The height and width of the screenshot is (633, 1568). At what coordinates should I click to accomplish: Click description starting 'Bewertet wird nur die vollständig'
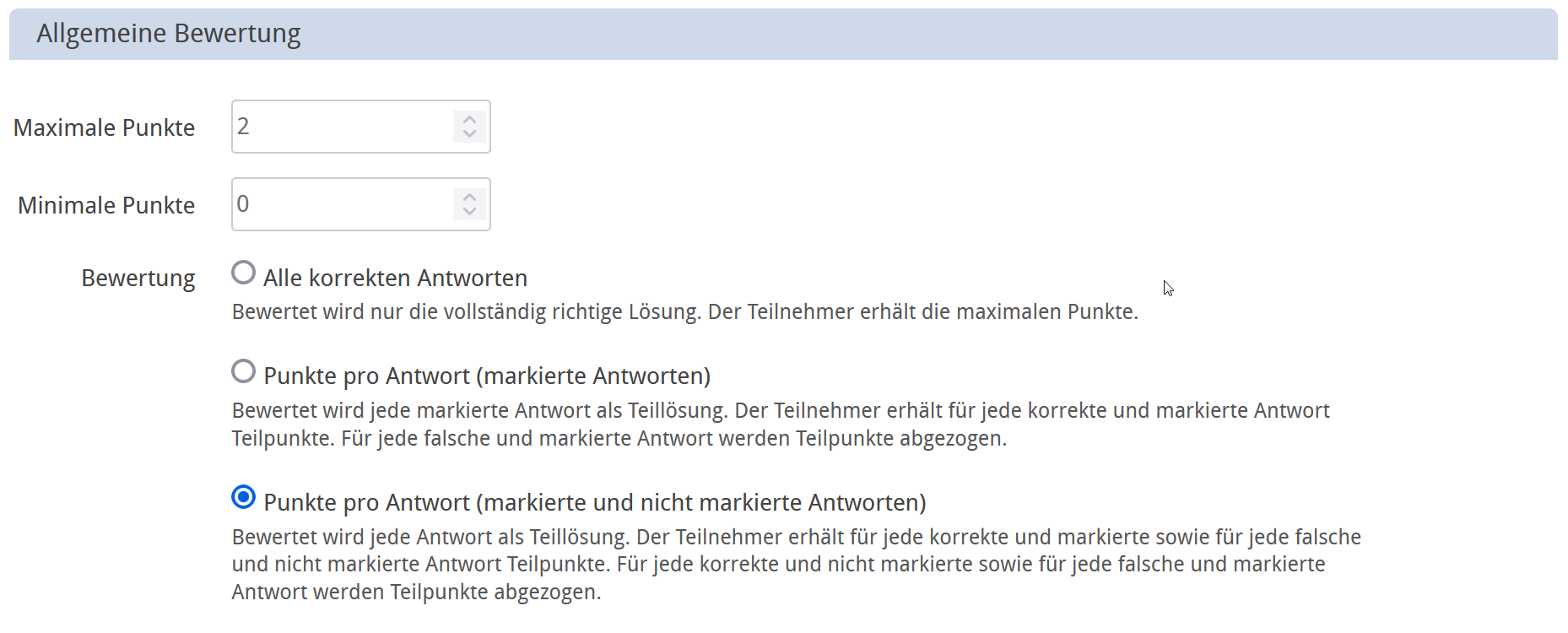(684, 311)
